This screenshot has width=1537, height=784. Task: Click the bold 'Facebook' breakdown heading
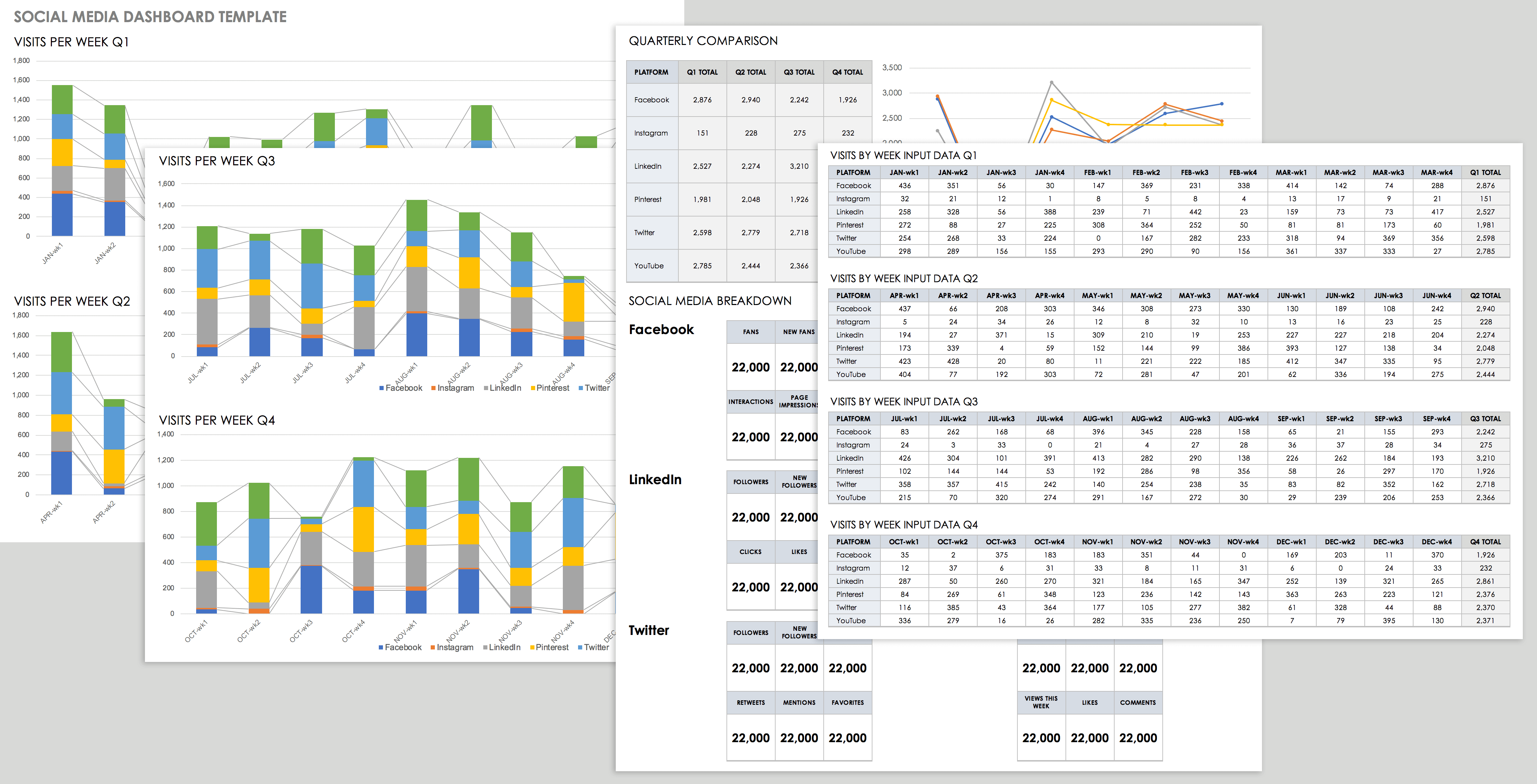tap(661, 329)
